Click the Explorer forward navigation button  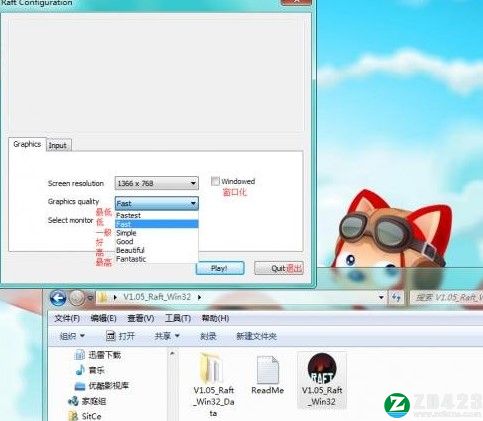[x=77, y=298]
